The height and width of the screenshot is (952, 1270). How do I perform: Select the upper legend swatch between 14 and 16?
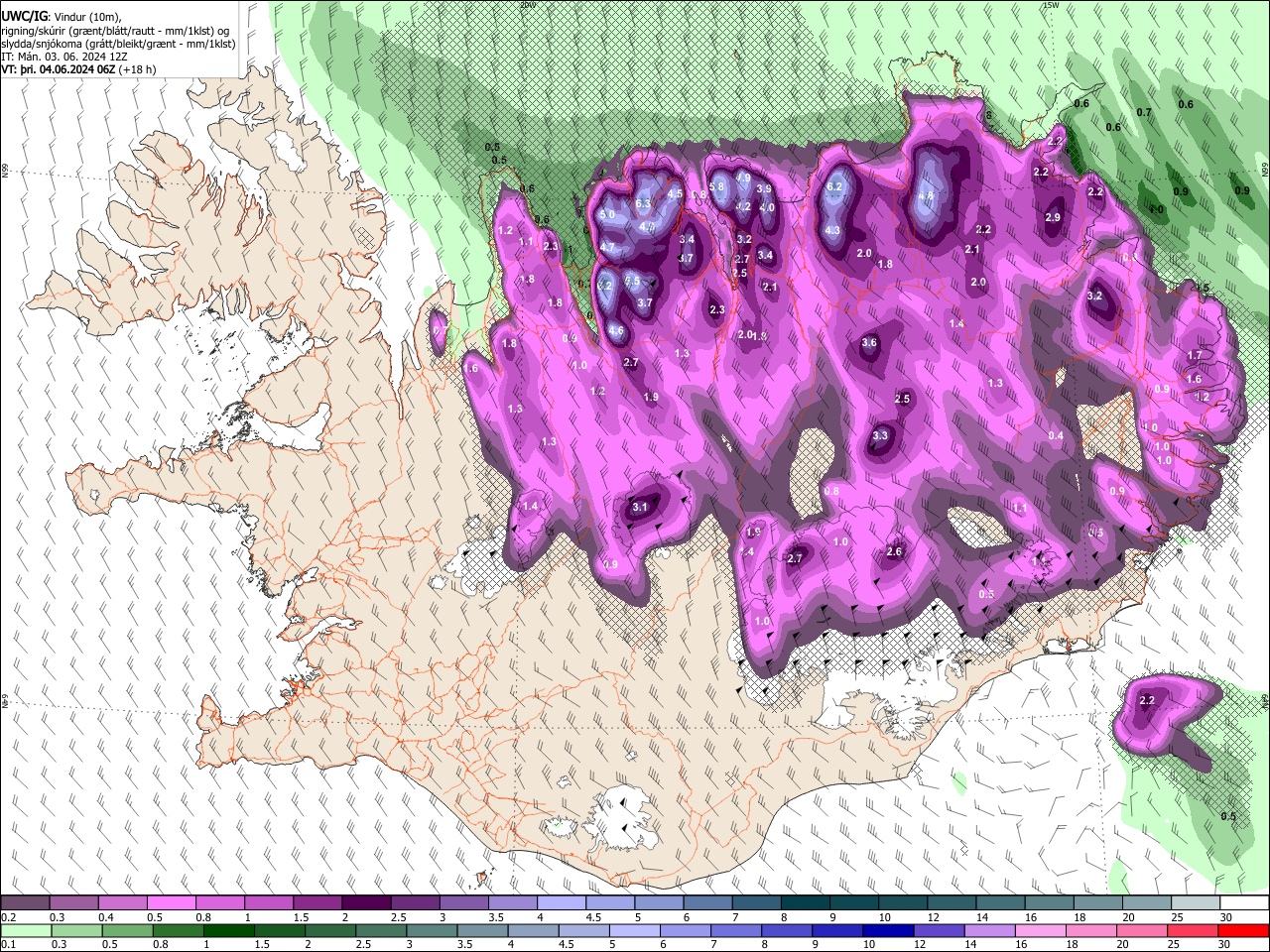click(1000, 903)
